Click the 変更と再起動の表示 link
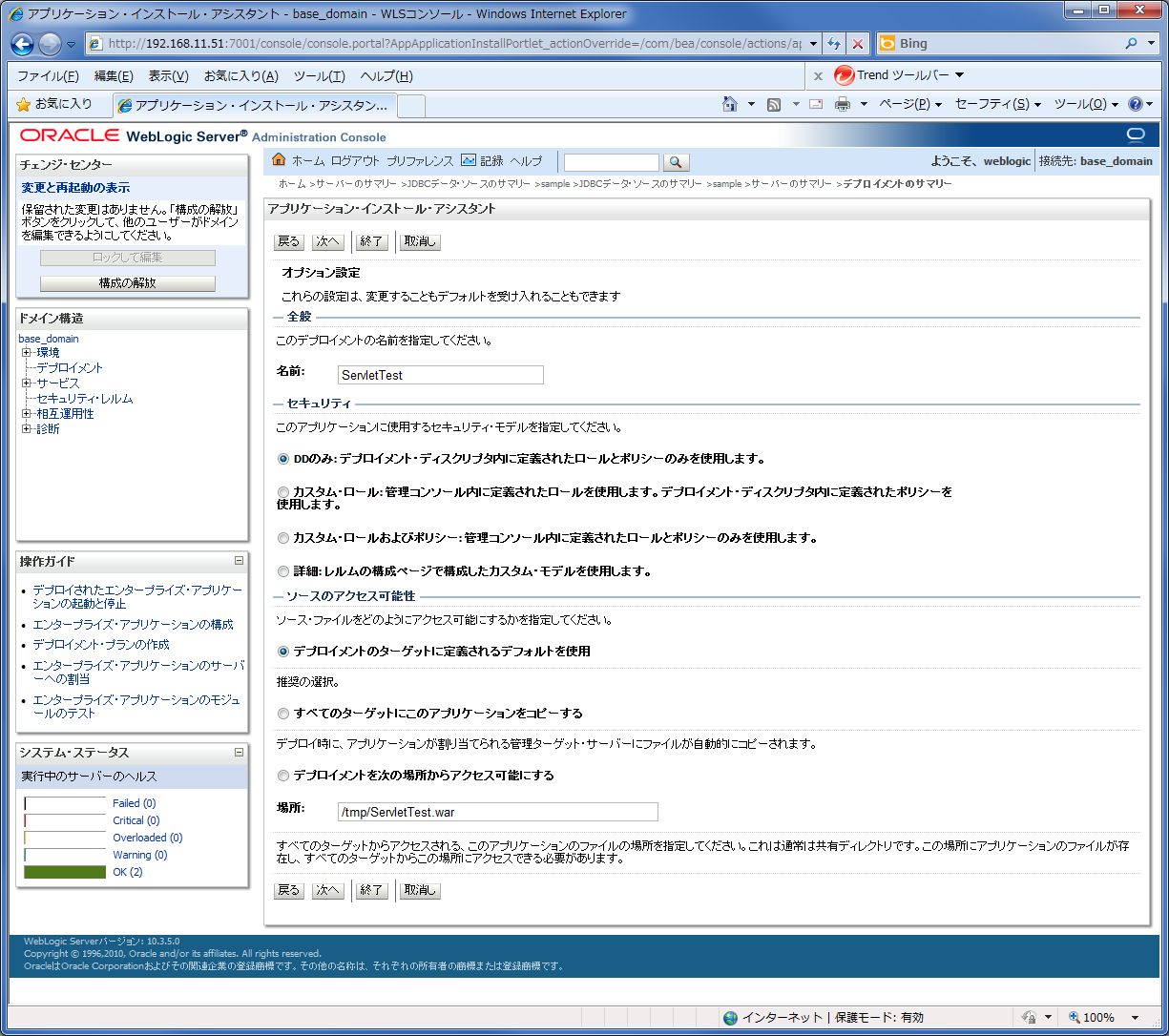The image size is (1169, 1036). 76,188
